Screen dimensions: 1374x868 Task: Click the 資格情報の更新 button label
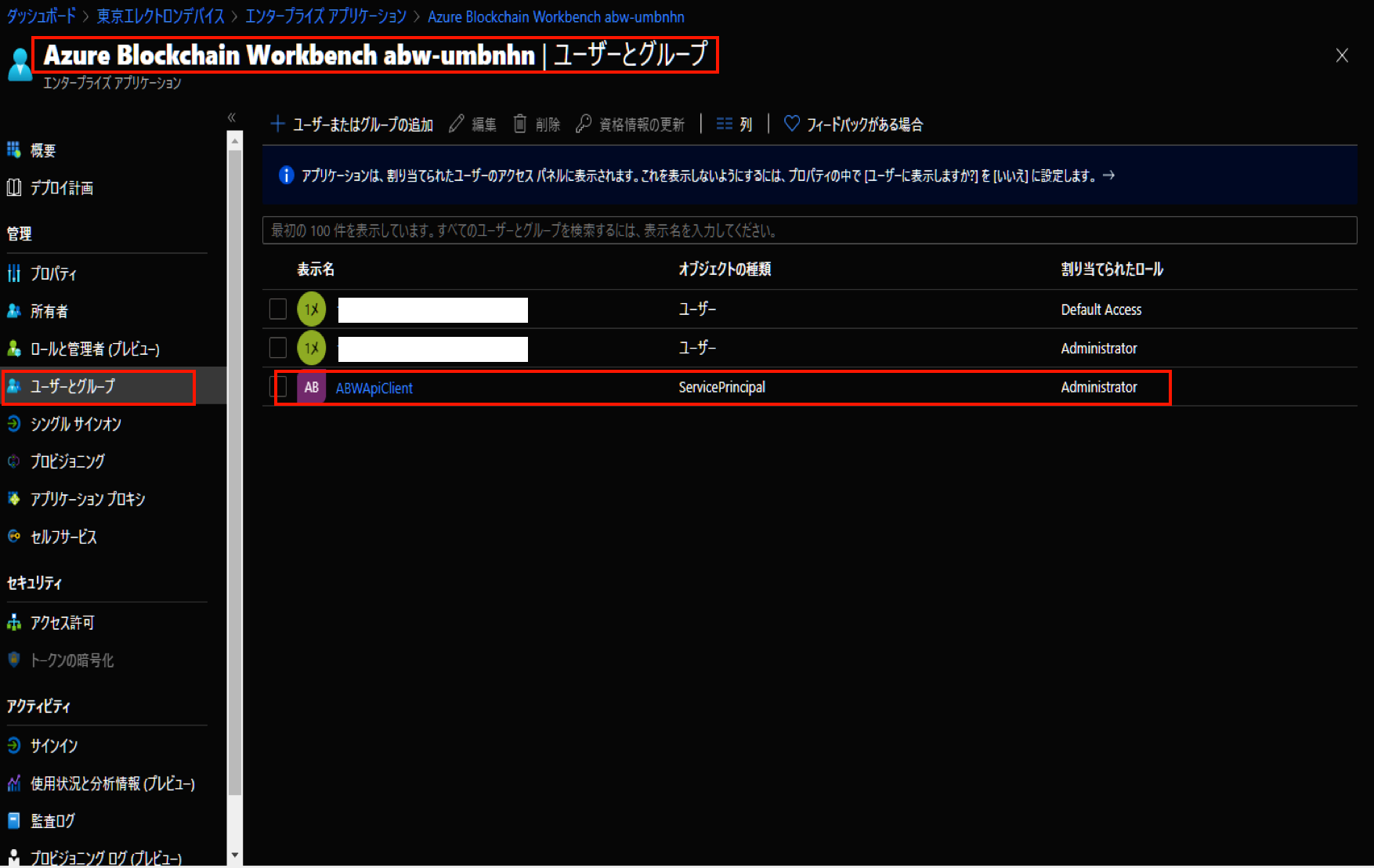642,125
